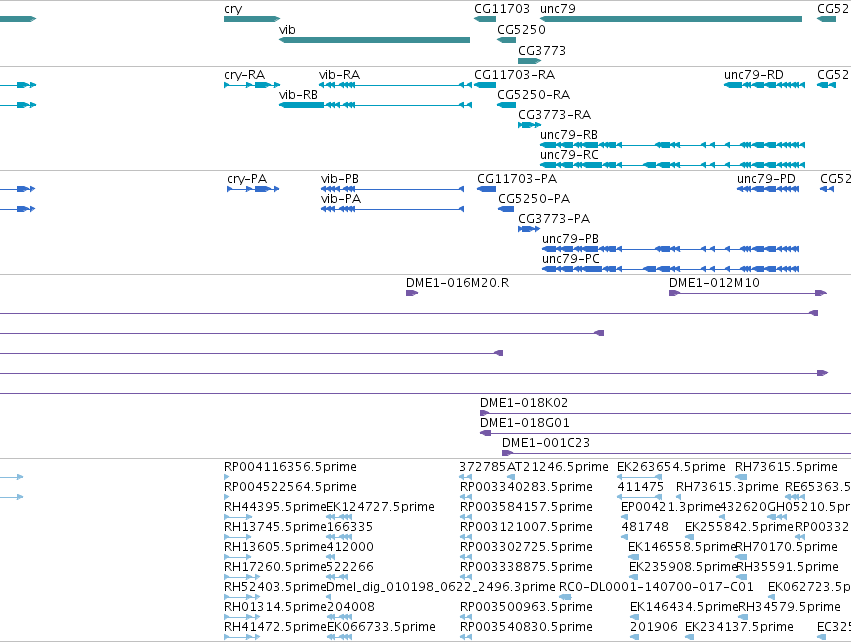Viewport: 851px width, 642px height.
Task: Select the unc79-PD protein label
Action: [766, 179]
